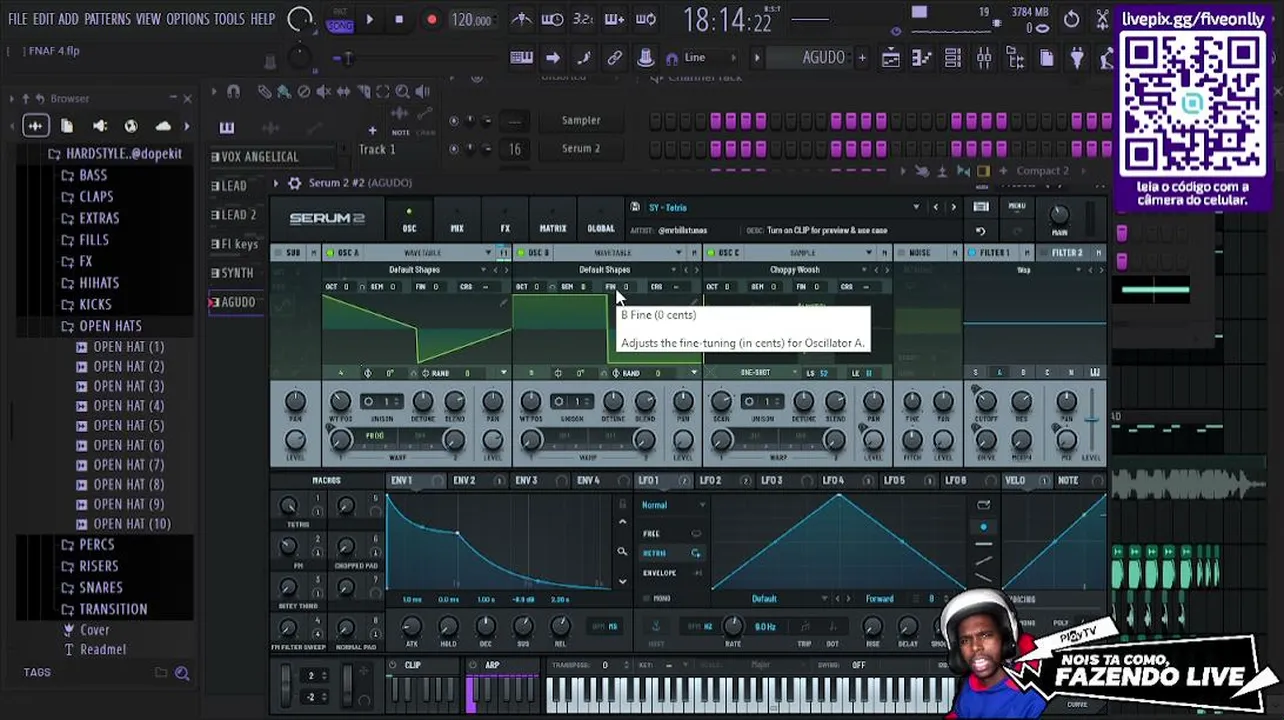Image resolution: width=1284 pixels, height=720 pixels.
Task: Open Serum 2 plugin settings gear
Action: [294, 183]
